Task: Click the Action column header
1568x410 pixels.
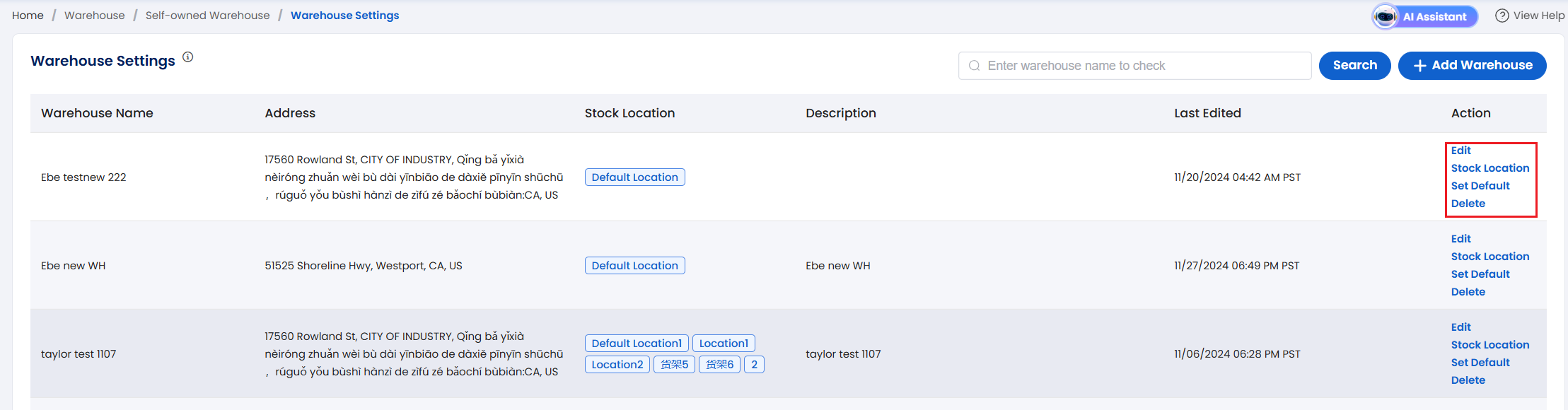Action: [1471, 113]
